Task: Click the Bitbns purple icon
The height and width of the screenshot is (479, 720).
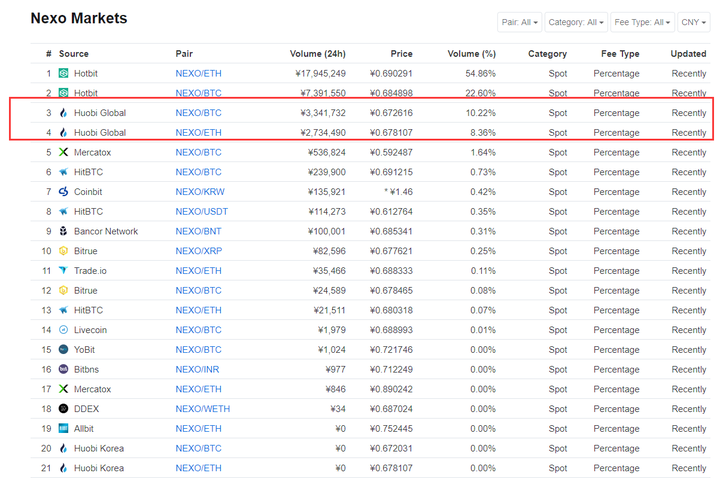Action: point(63,369)
